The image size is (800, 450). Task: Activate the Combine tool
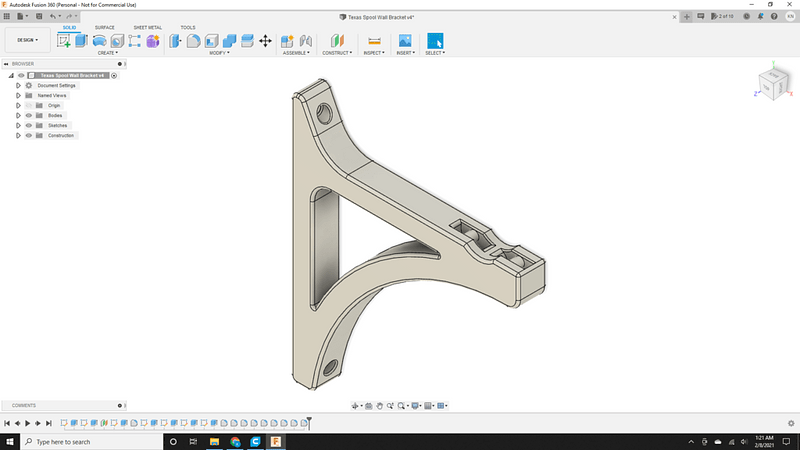pos(230,41)
